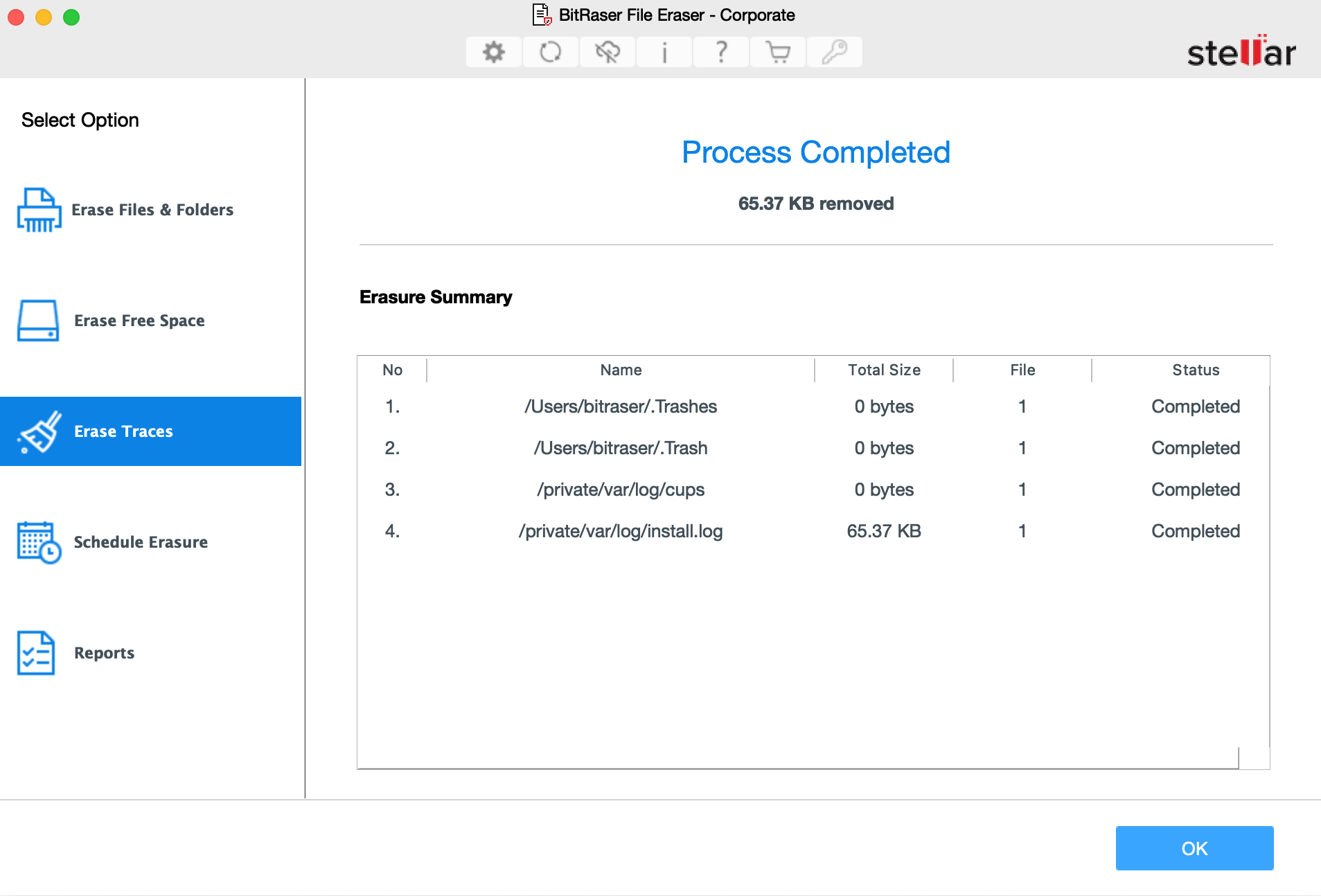Image resolution: width=1321 pixels, height=896 pixels.
Task: Click 0 bytes size in cups row
Action: 884,490
